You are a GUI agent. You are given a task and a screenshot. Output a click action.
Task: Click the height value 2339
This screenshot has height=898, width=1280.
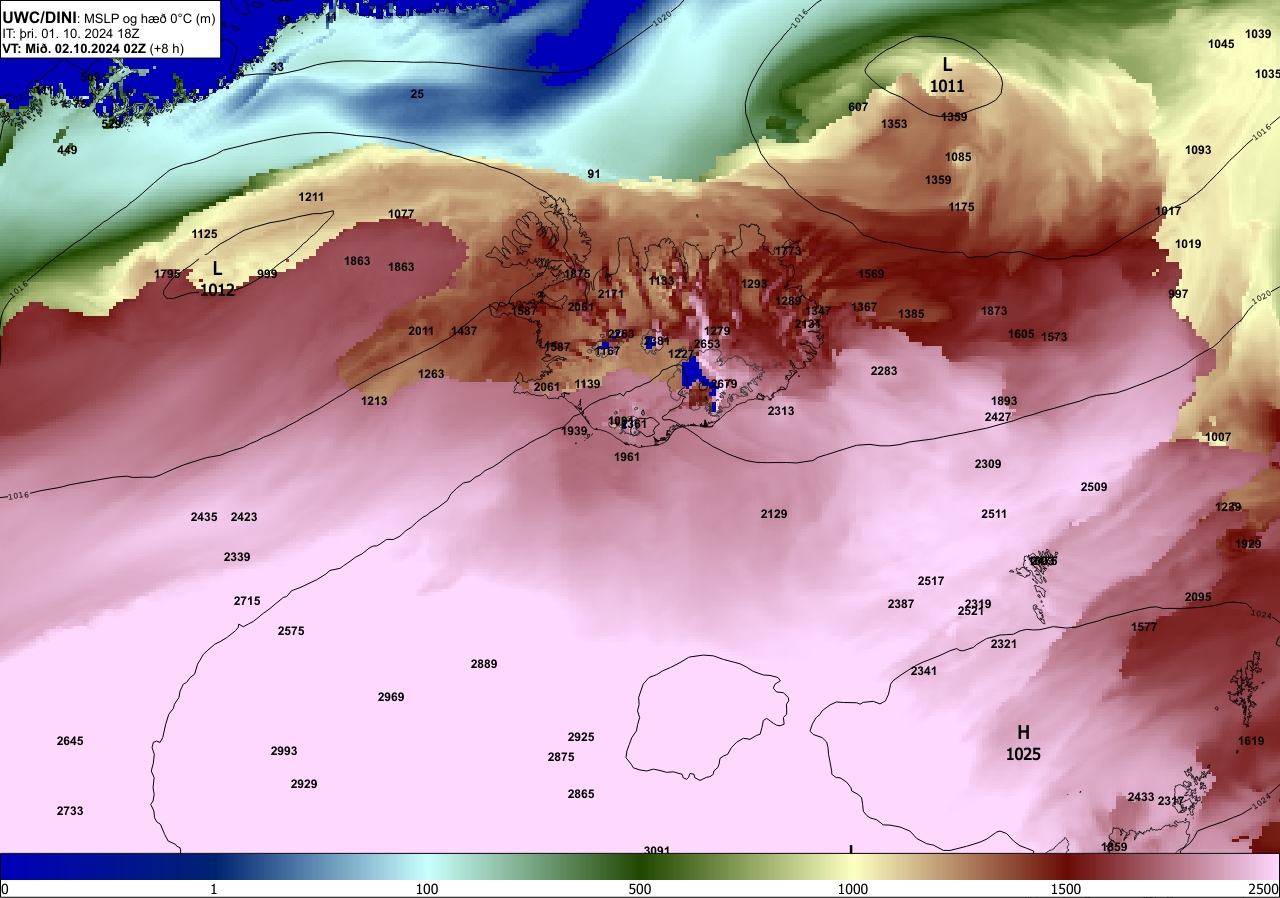(237, 557)
